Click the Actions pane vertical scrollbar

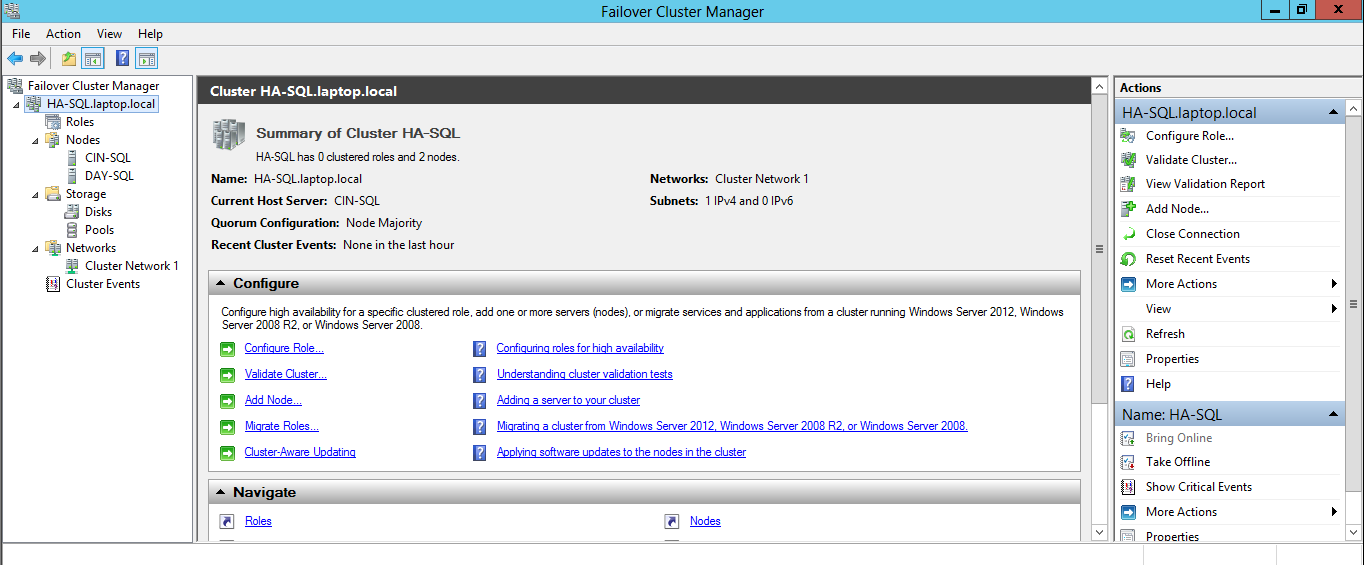pos(1354,304)
